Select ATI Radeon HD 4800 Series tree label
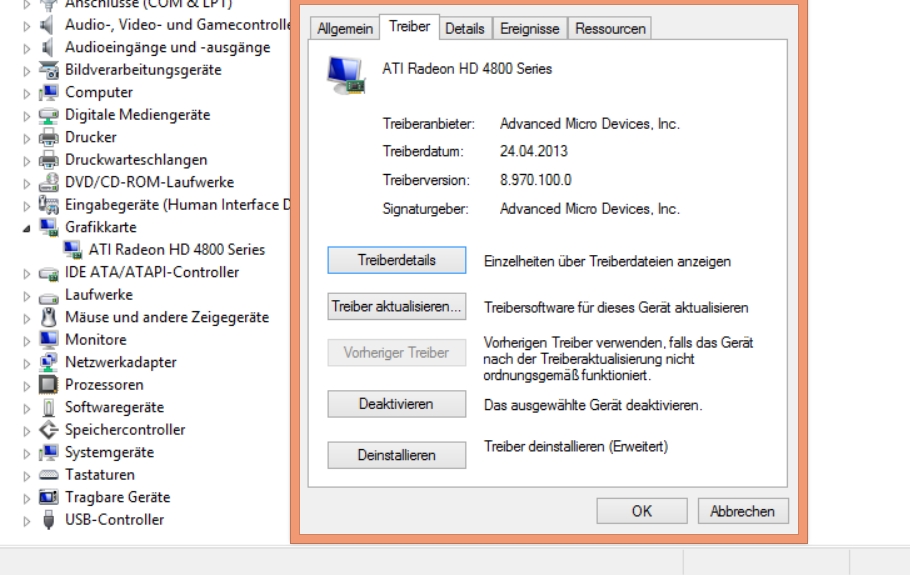 point(176,249)
